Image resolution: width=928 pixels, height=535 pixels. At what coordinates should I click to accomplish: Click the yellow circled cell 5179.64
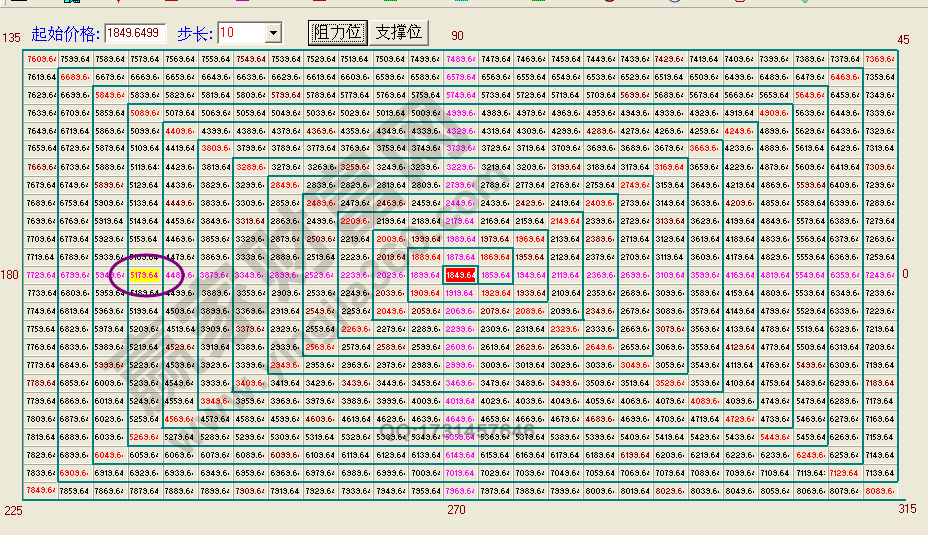[x=145, y=274]
